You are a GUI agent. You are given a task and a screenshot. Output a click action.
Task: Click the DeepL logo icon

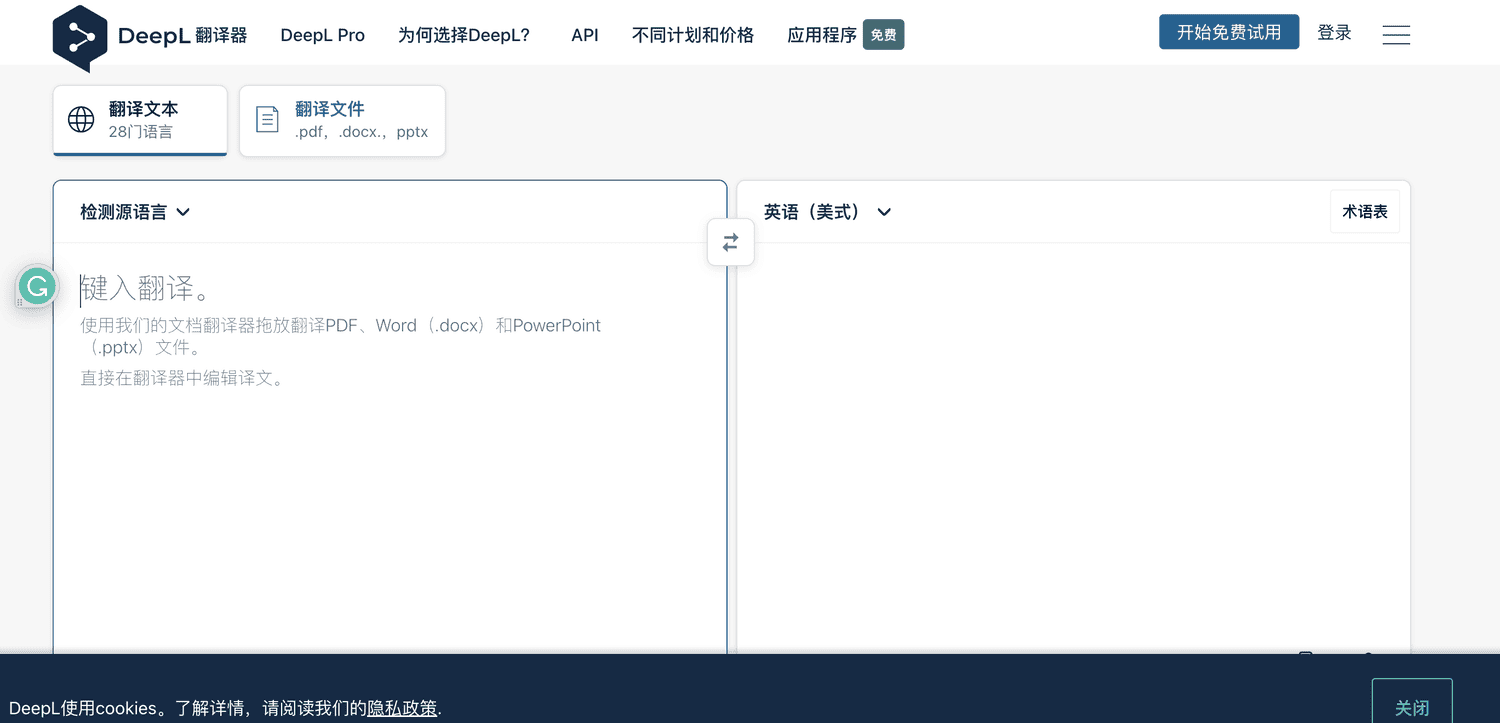point(80,38)
